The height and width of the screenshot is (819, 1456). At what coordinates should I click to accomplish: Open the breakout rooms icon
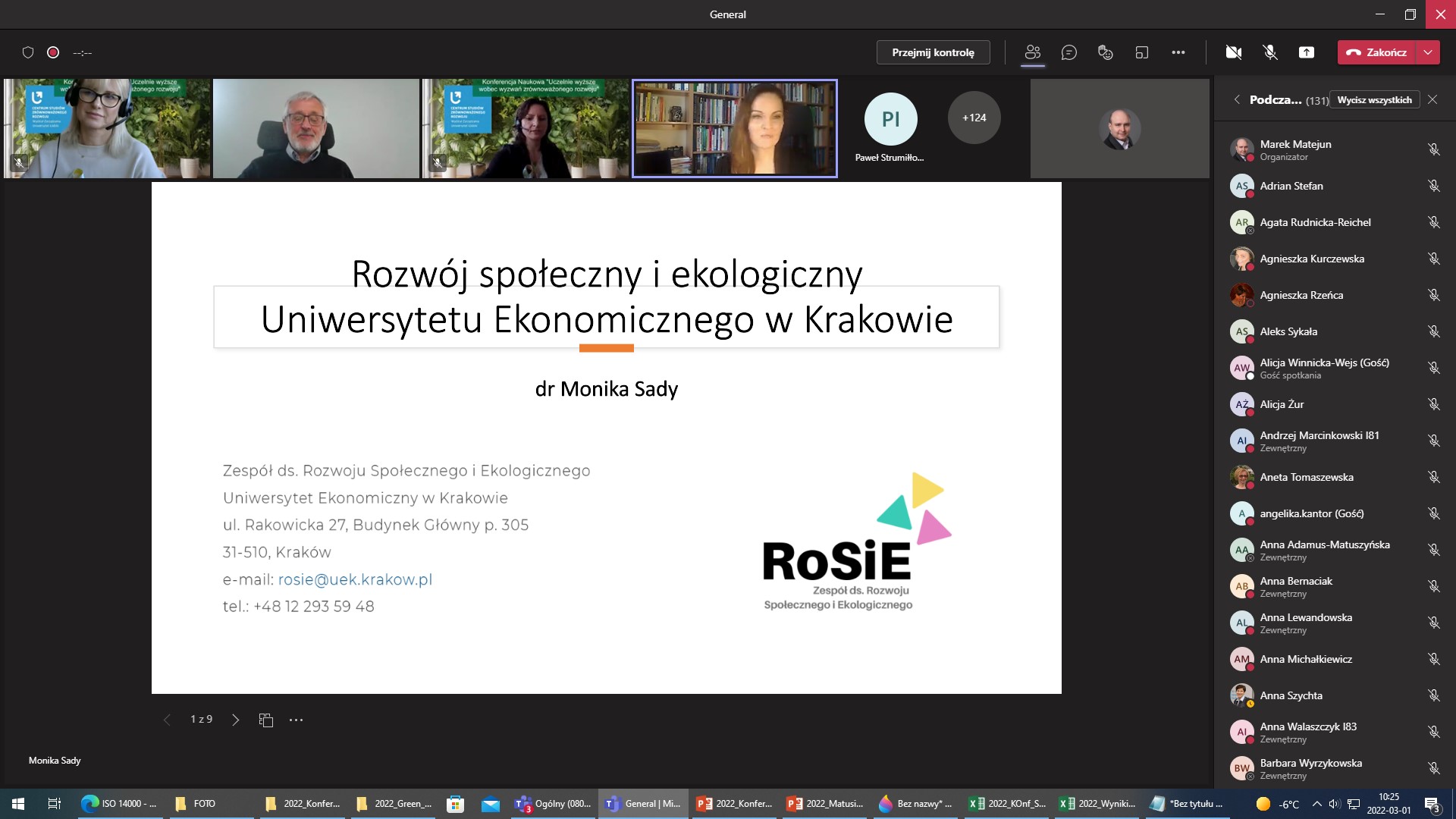(x=1142, y=52)
